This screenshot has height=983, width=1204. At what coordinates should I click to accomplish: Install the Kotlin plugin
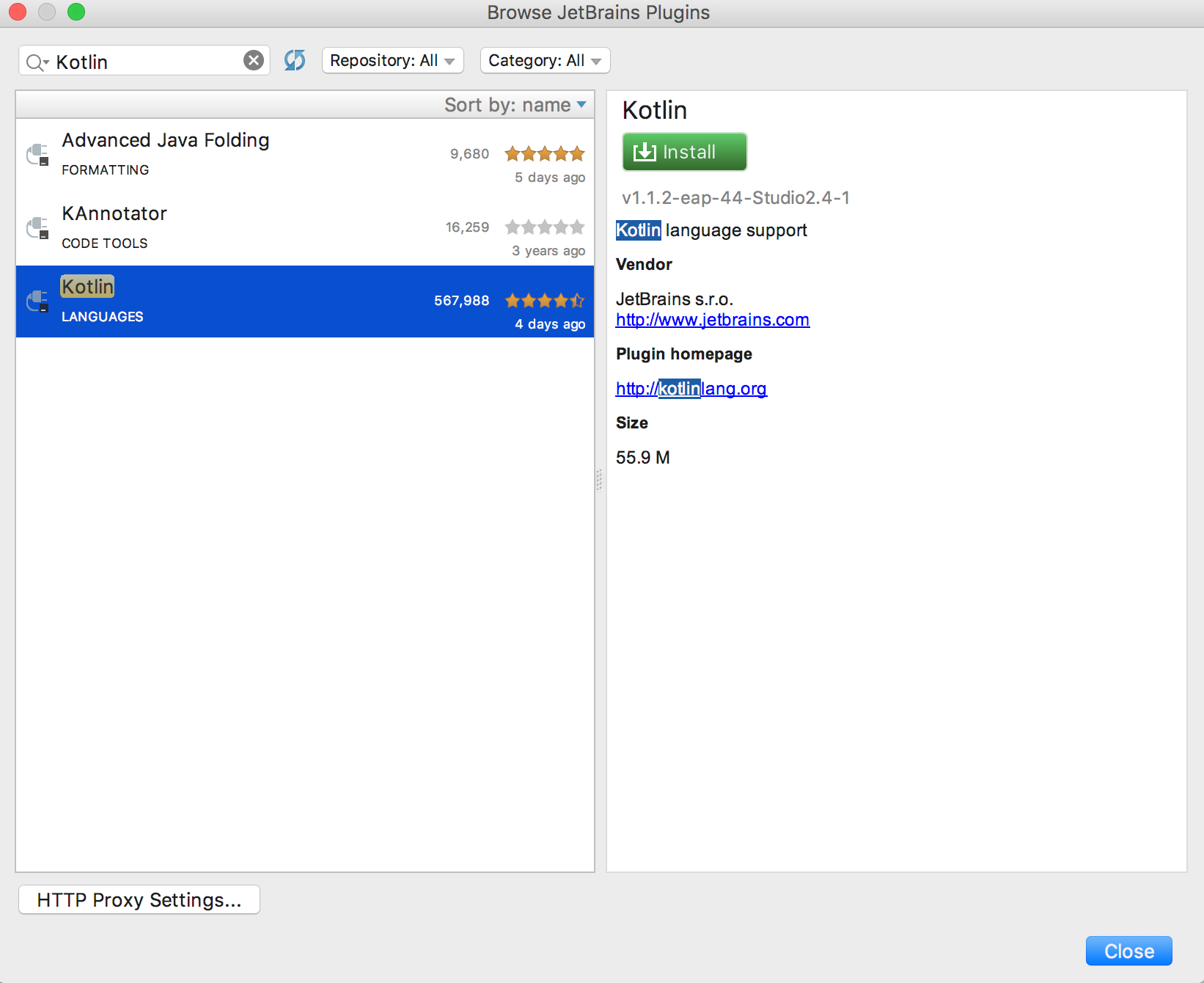point(684,152)
